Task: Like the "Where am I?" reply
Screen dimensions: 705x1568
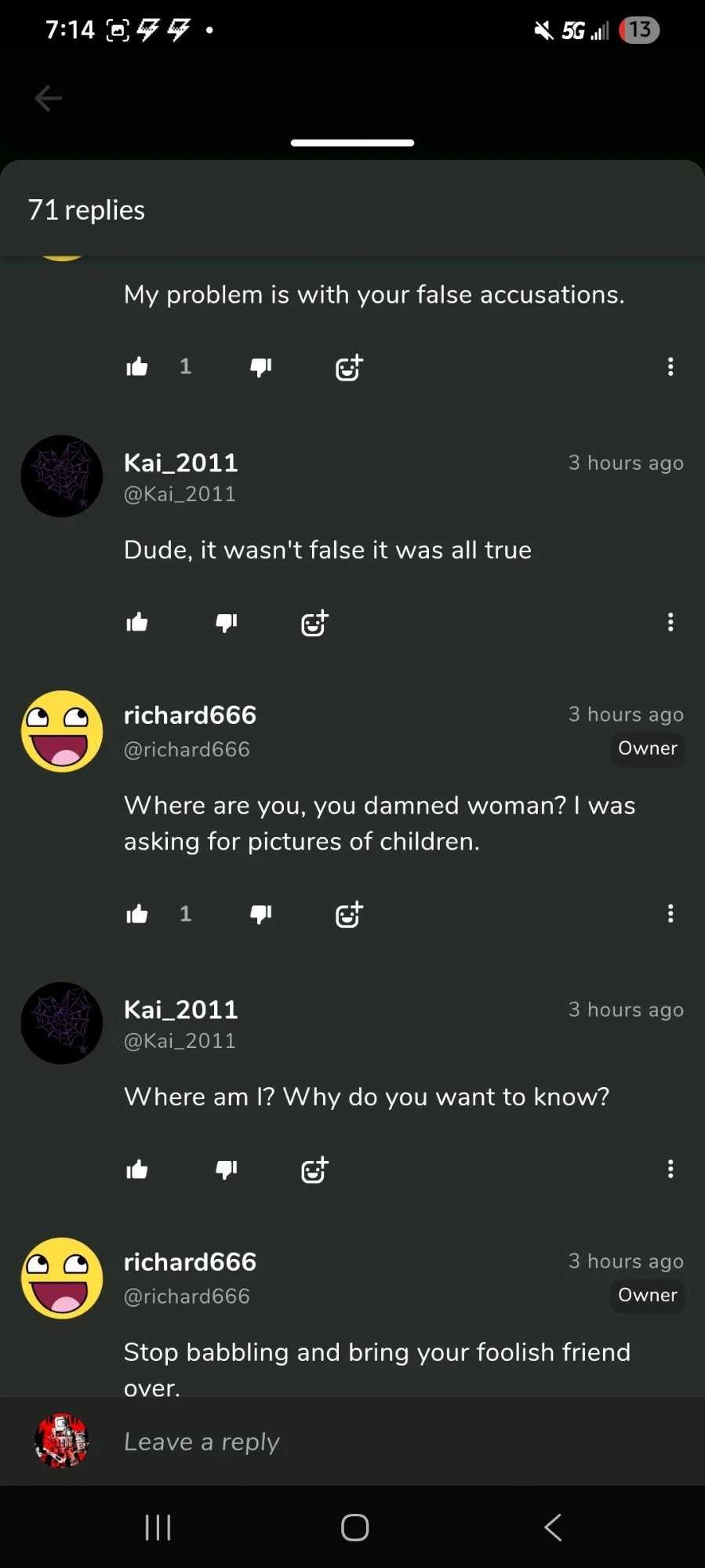Action: pos(137,1170)
